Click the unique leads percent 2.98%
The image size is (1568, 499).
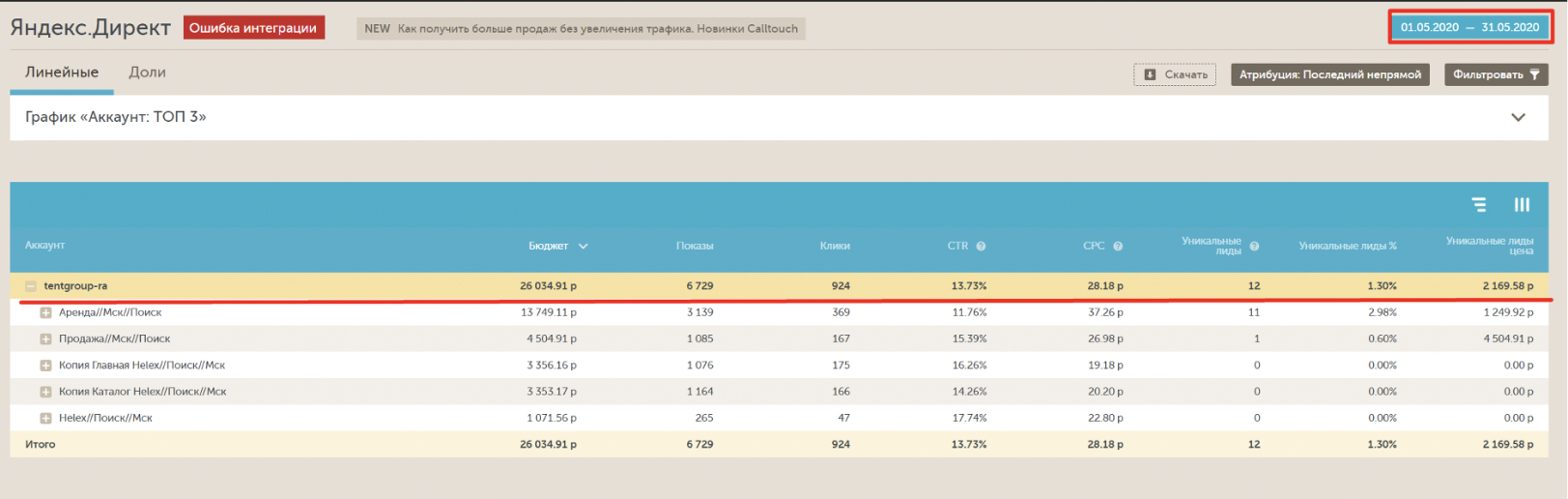pos(1383,312)
